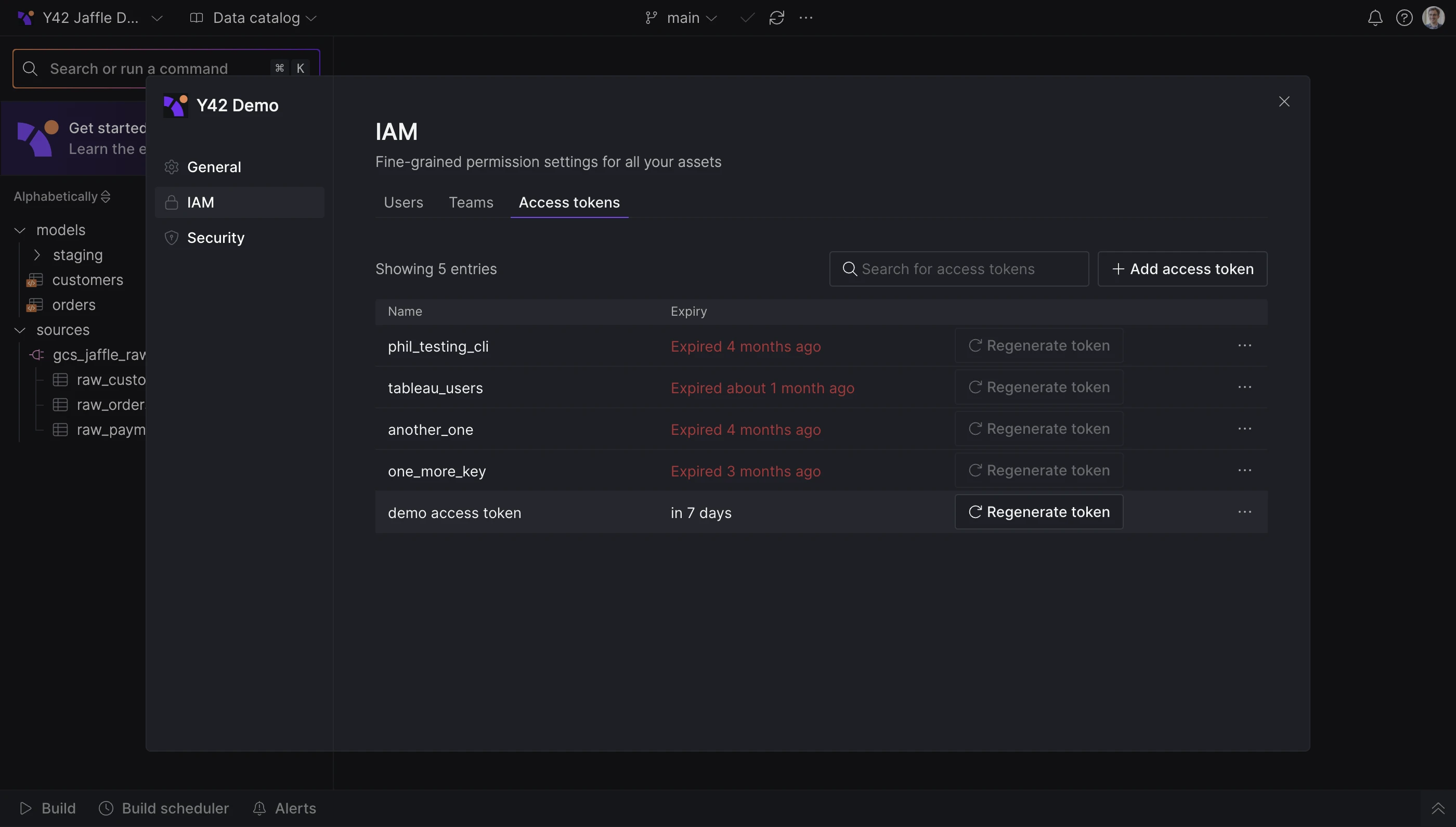Open the notifications bell

1375,18
